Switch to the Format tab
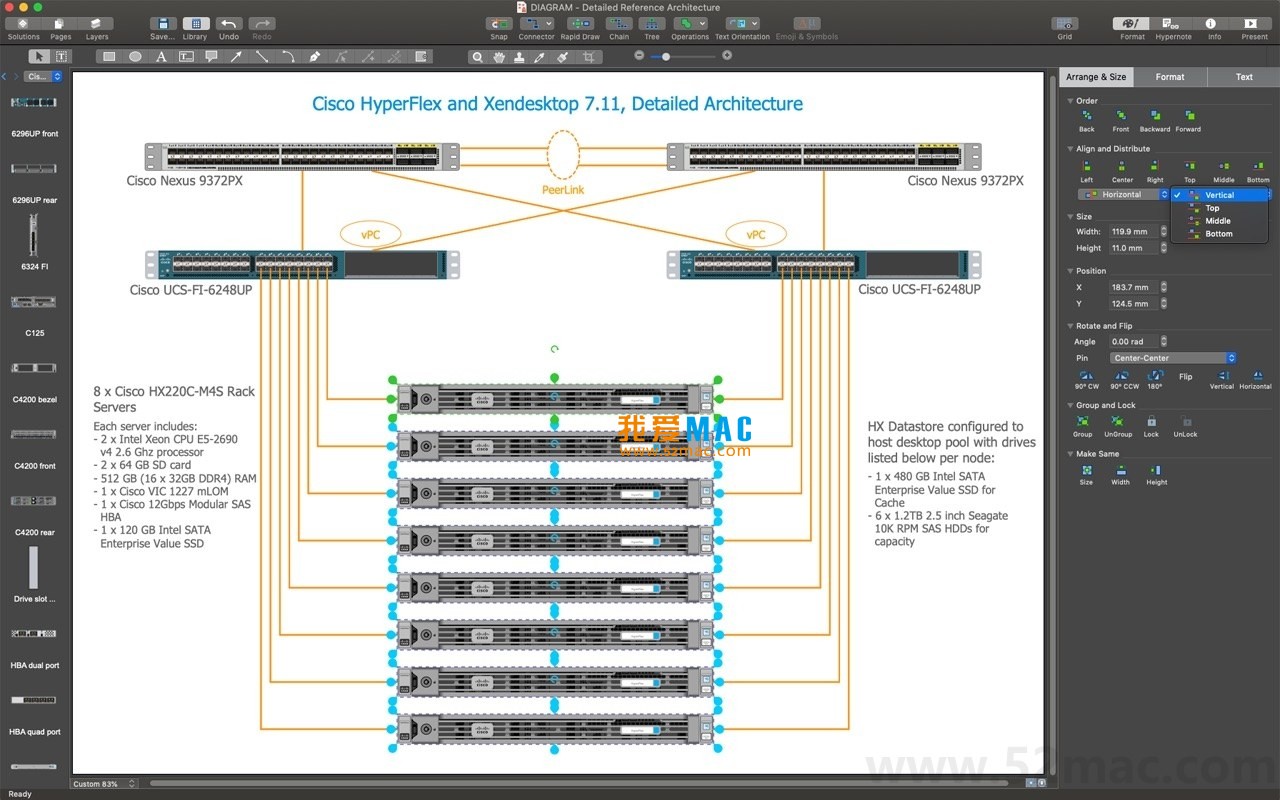1280x800 pixels. (1170, 77)
